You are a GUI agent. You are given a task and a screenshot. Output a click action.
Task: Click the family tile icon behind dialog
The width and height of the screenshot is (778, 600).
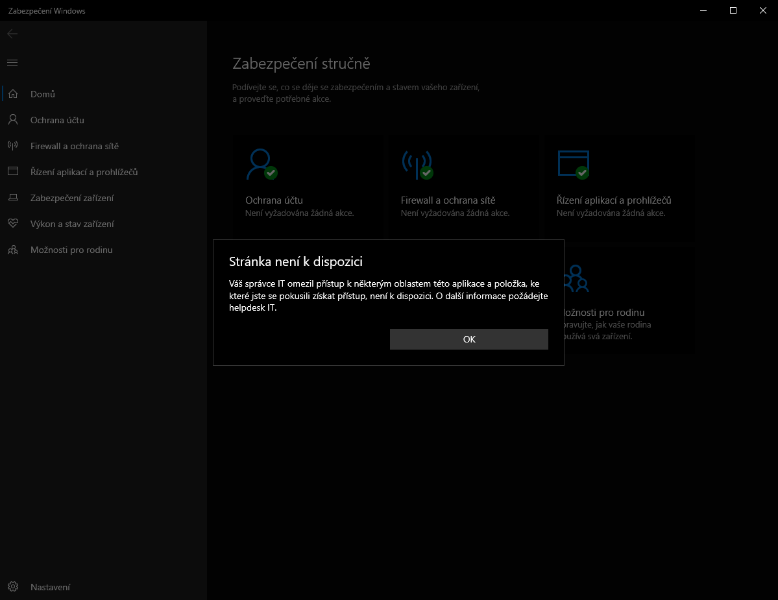click(577, 278)
